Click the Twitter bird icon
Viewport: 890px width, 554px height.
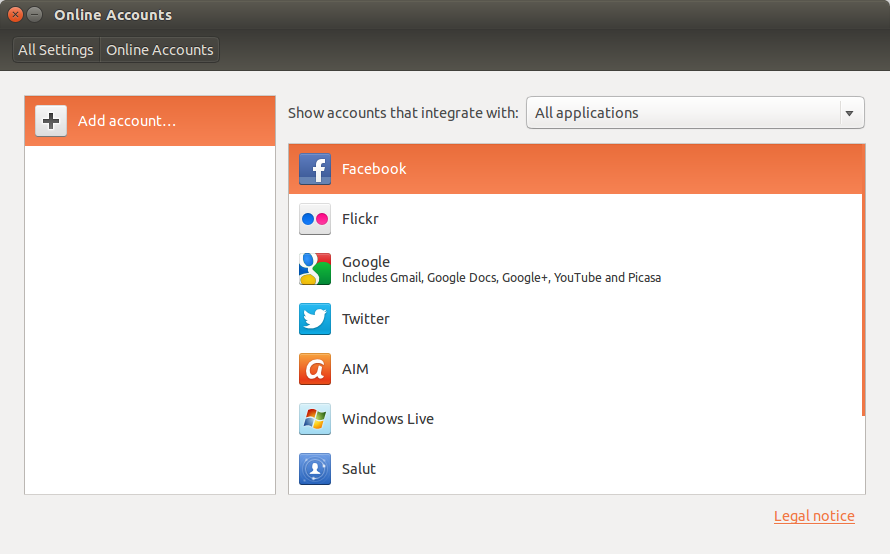click(x=314, y=318)
